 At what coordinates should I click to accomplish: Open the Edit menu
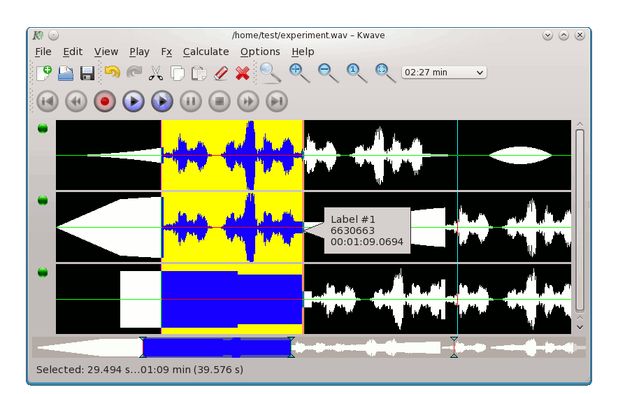73,52
